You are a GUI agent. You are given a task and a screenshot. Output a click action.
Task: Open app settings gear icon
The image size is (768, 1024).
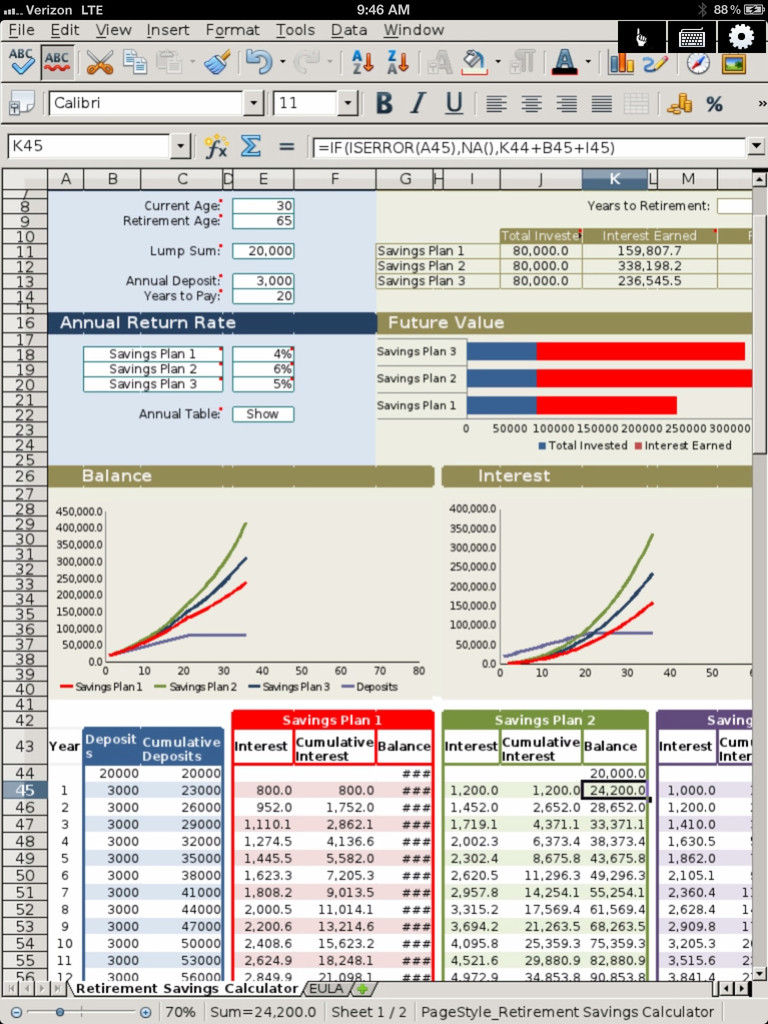tap(741, 37)
